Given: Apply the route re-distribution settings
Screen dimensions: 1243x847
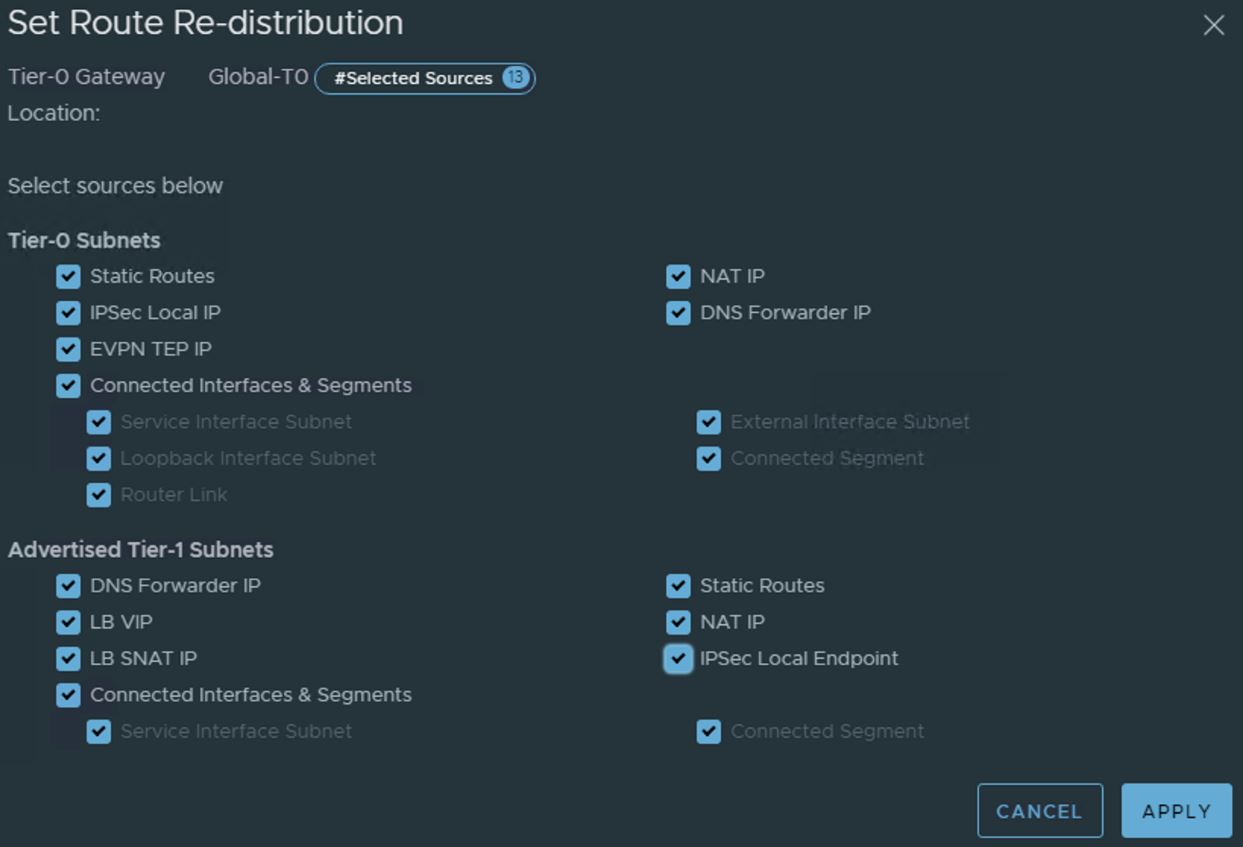Looking at the screenshot, I should [x=1176, y=811].
